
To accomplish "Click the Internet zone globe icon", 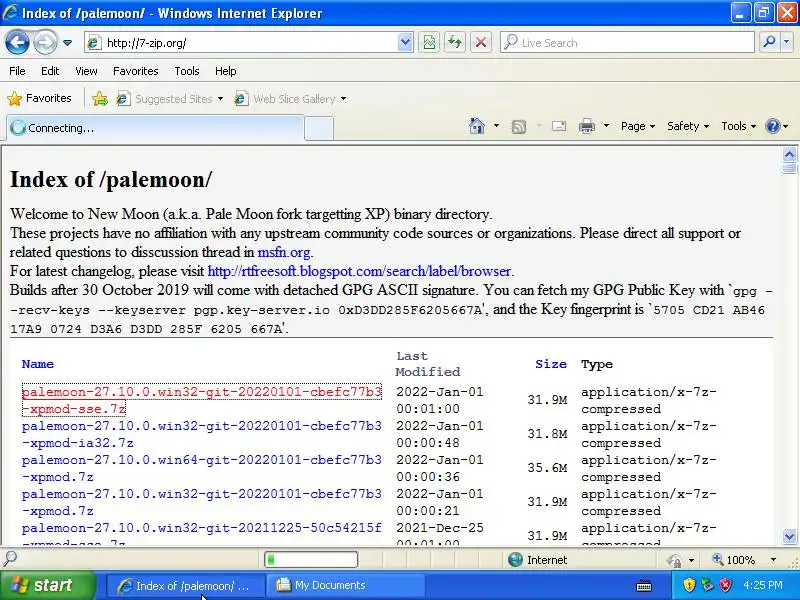I will 515,560.
